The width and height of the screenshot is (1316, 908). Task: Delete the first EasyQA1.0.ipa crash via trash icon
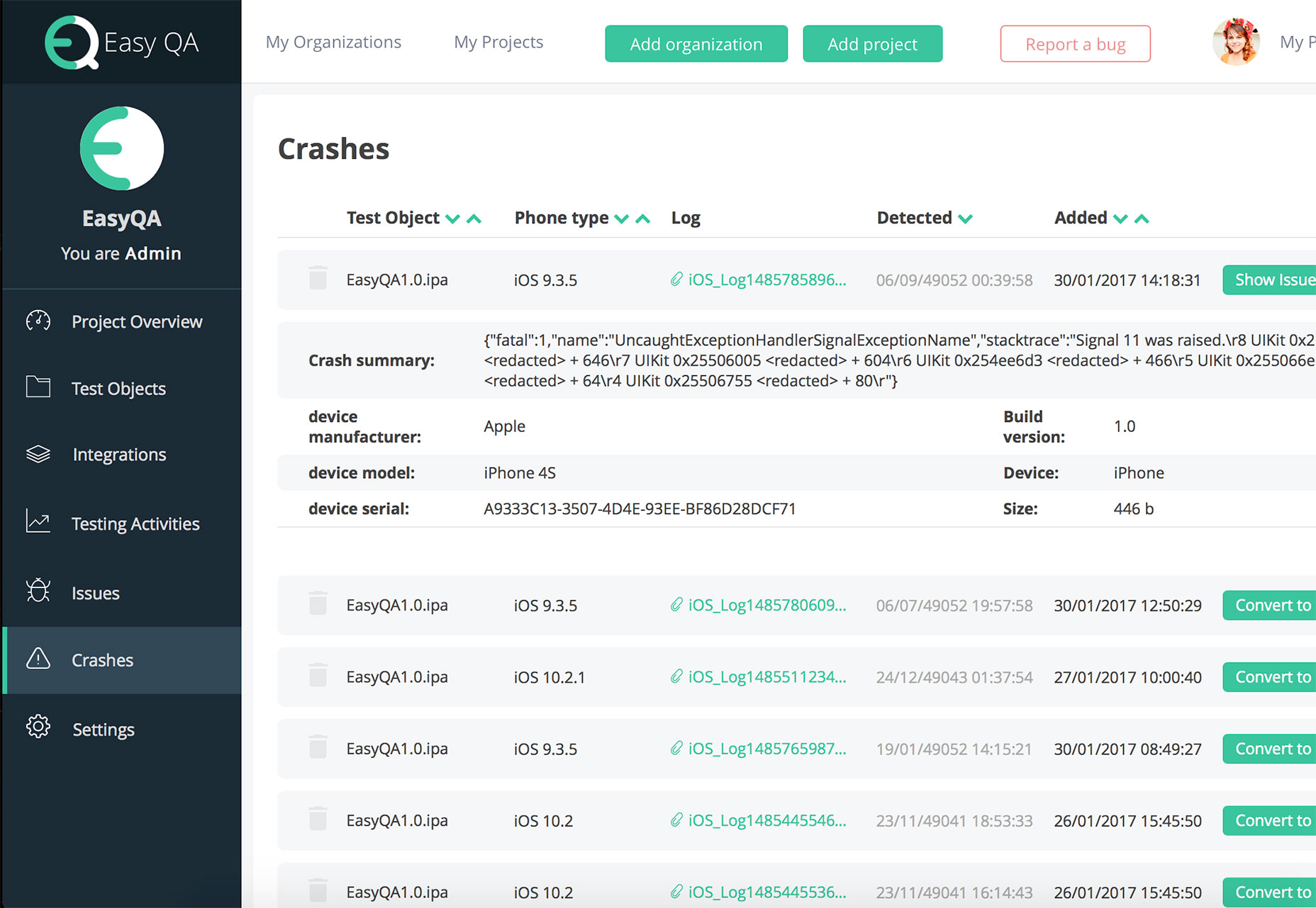coord(318,278)
